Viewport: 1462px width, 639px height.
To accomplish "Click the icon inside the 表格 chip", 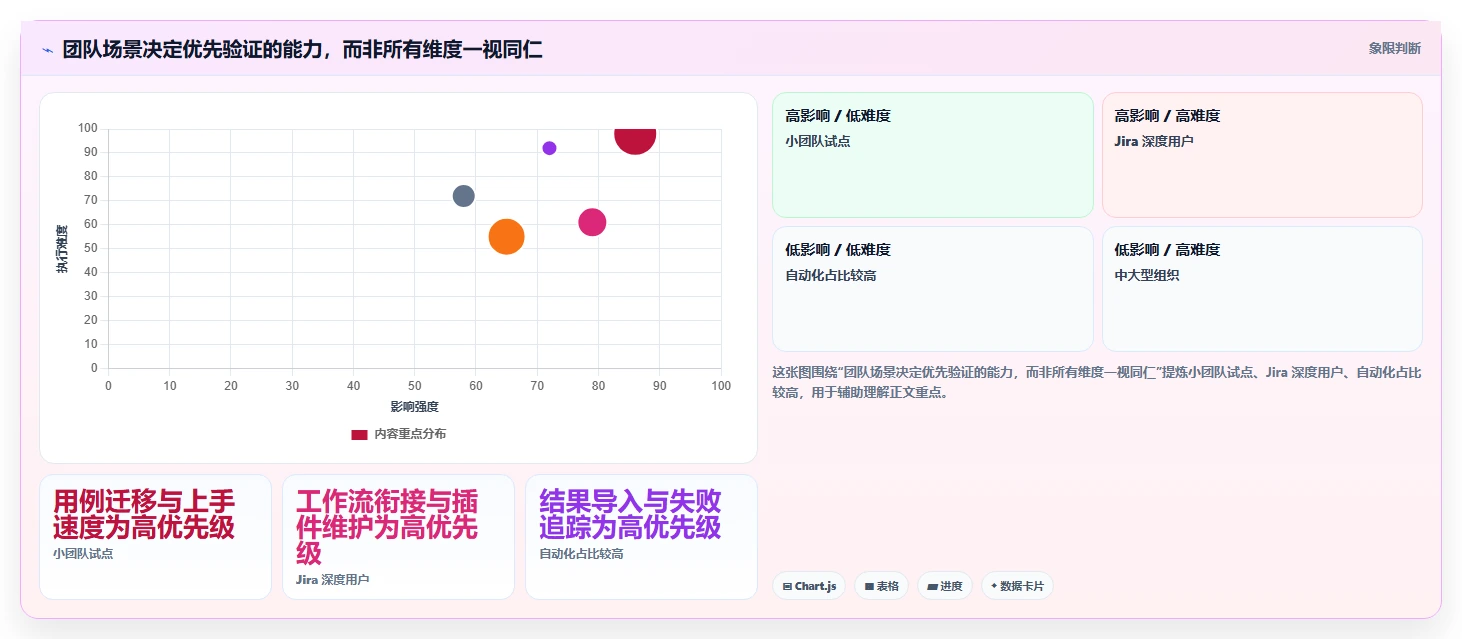I will pyautogui.click(x=869, y=587).
